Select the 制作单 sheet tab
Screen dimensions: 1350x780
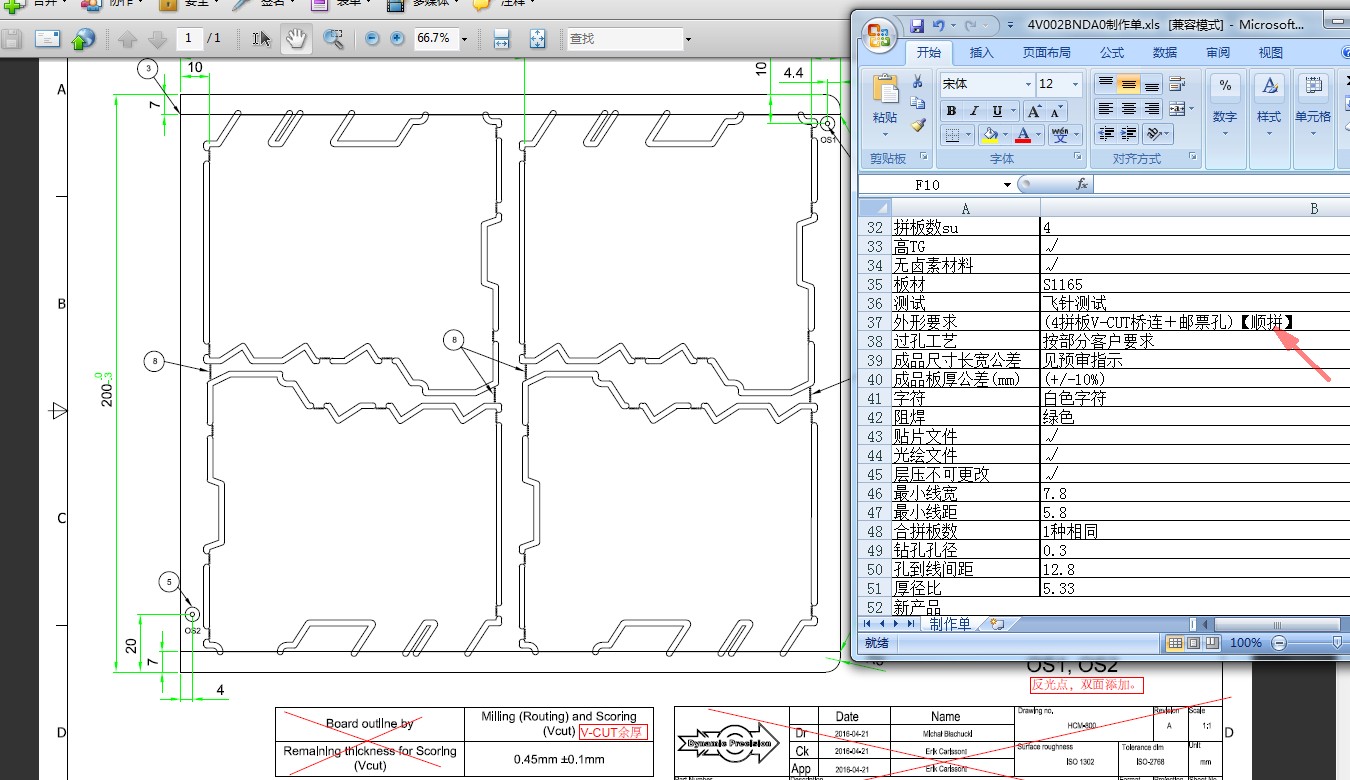(949, 624)
